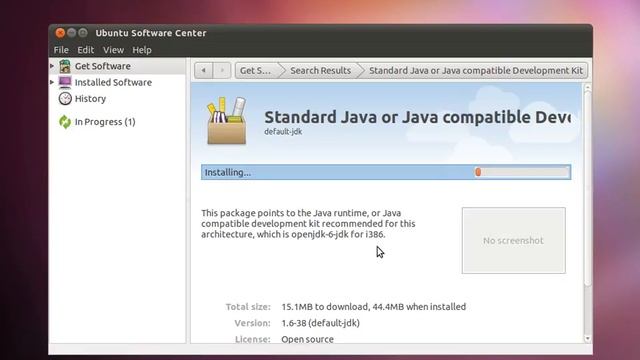Click the Standard Java or Java compatible title
This screenshot has height=360, width=640.
417,117
